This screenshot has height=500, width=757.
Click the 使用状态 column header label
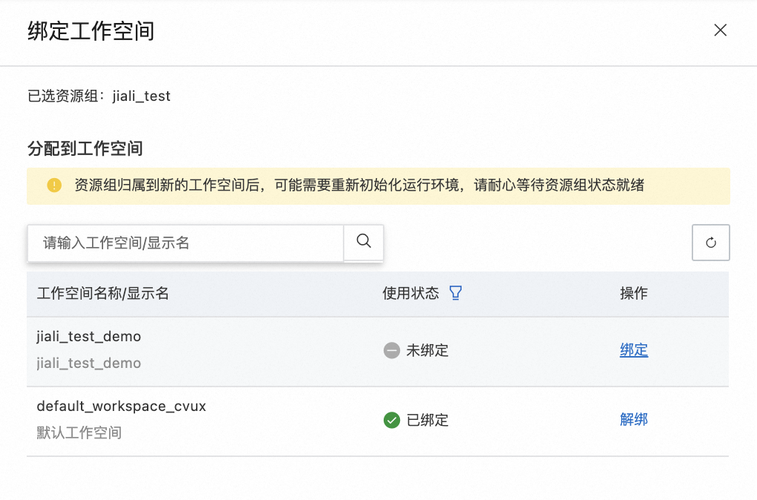(411, 293)
